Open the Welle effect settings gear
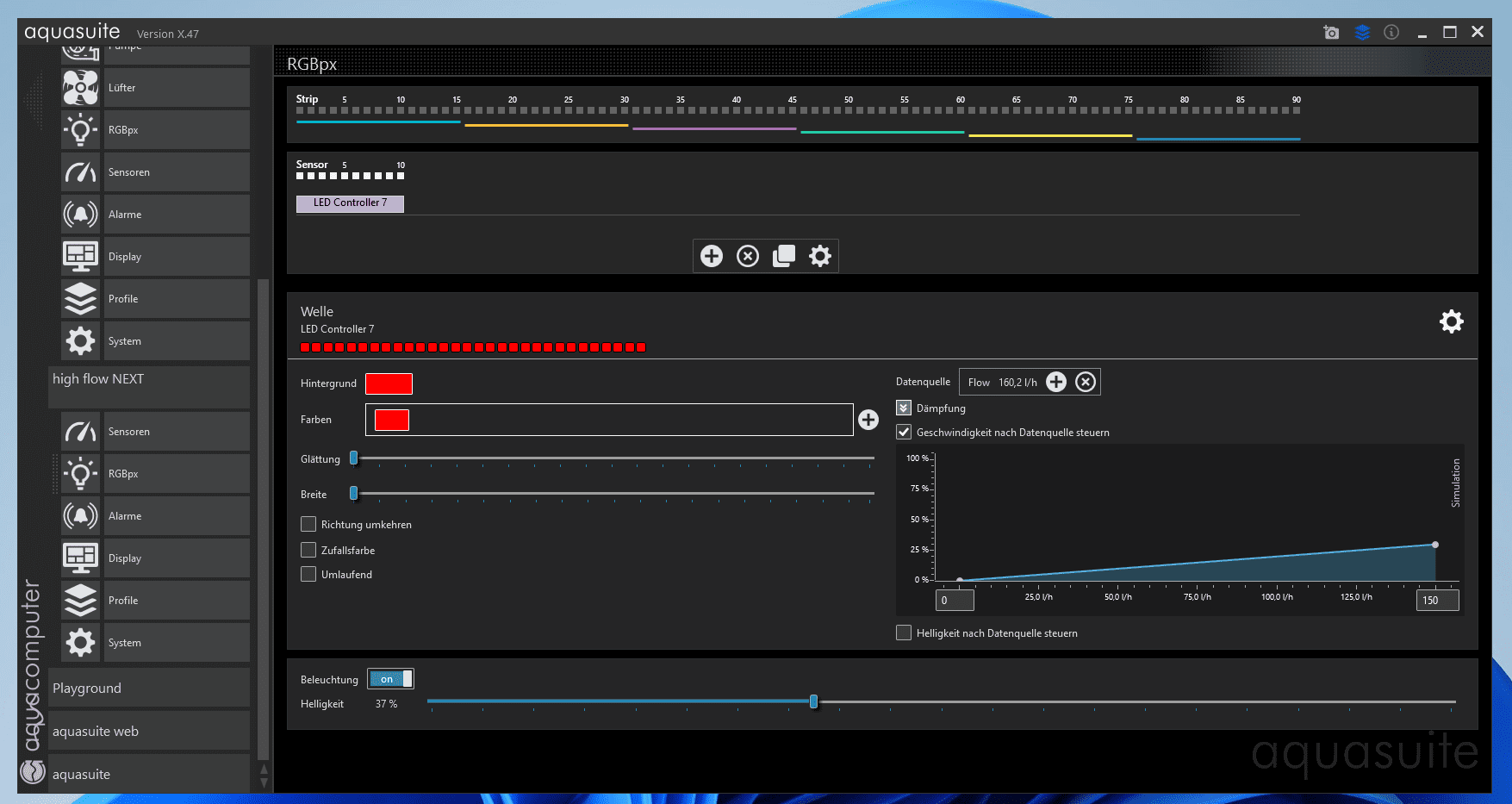 (x=1452, y=321)
